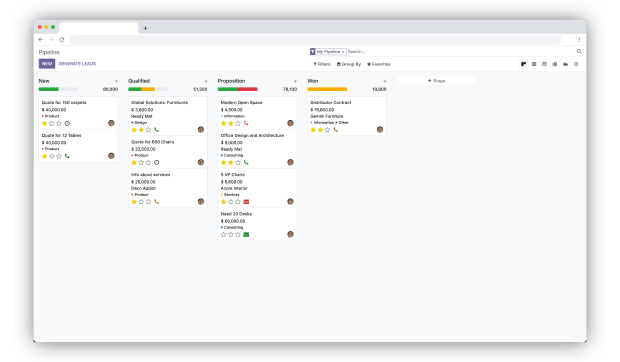620x362 pixels.
Task: Click the NEW button
Action: (x=47, y=64)
